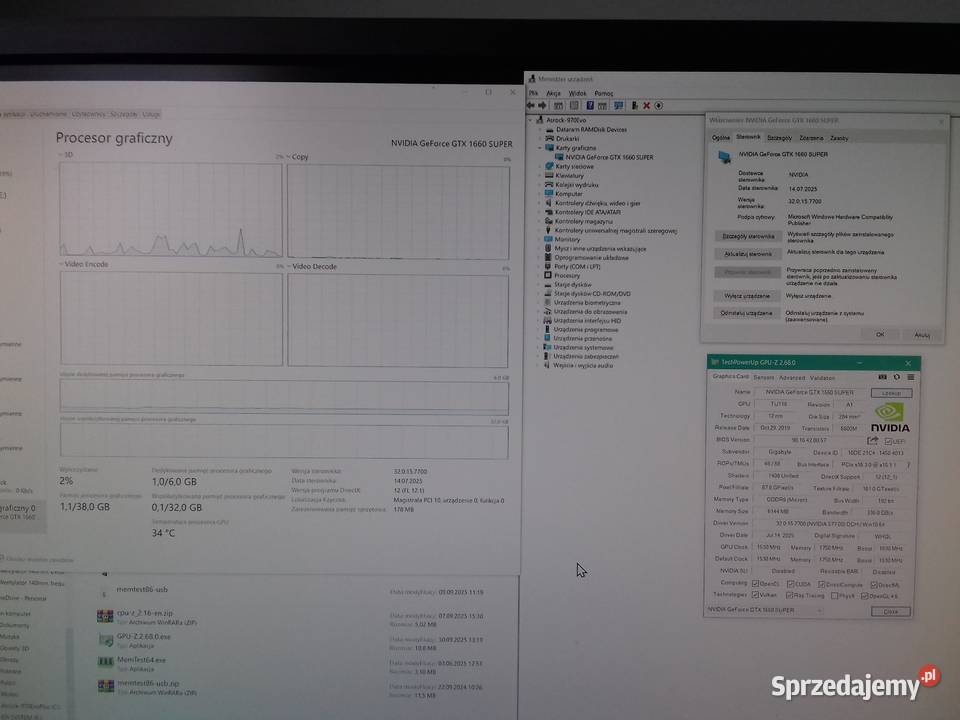Click the back arrow in Device Manager toolbar
Viewport: 960px width, 720px height.
[532, 105]
